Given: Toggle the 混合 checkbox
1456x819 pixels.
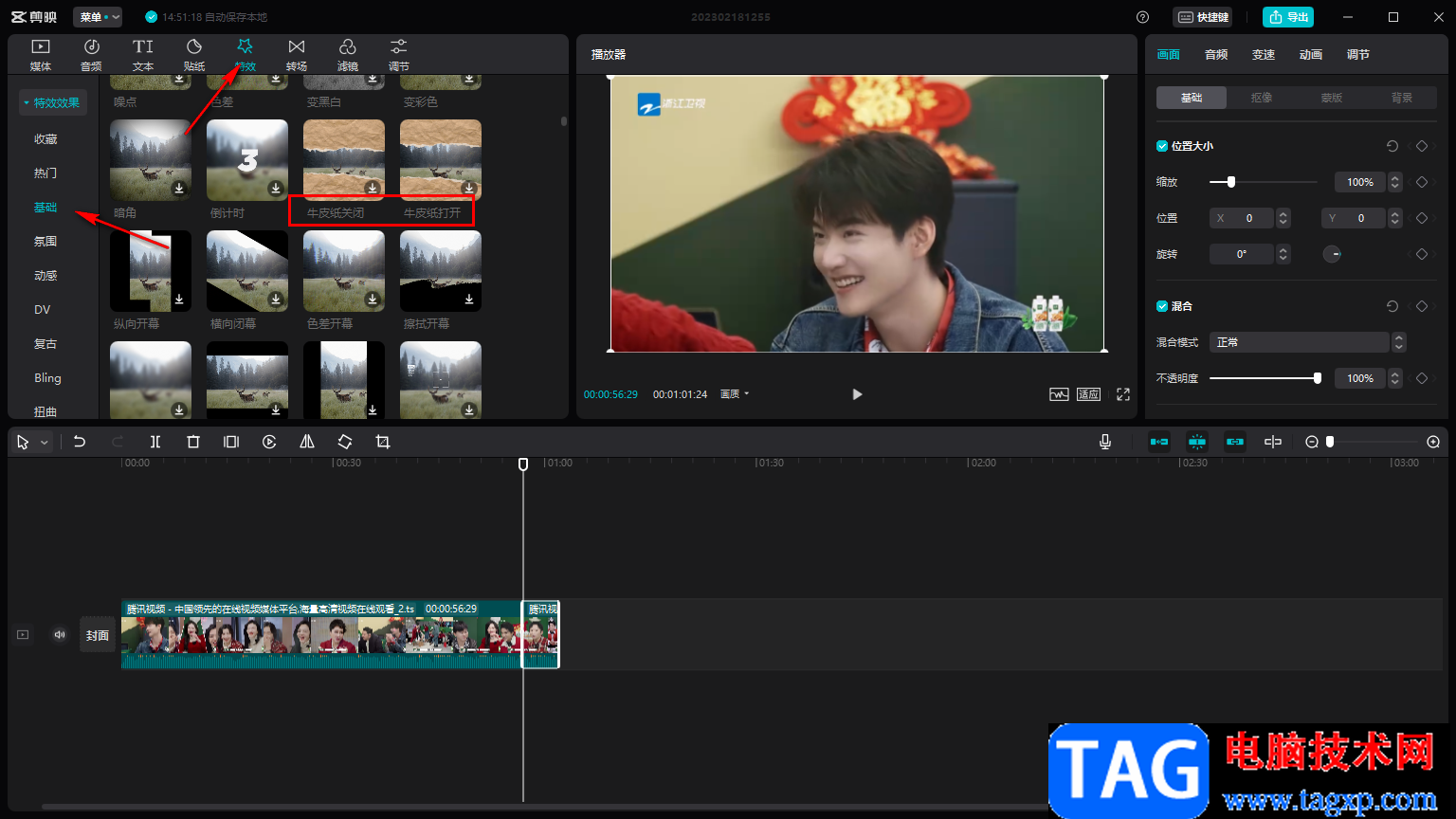Looking at the screenshot, I should tap(1162, 306).
